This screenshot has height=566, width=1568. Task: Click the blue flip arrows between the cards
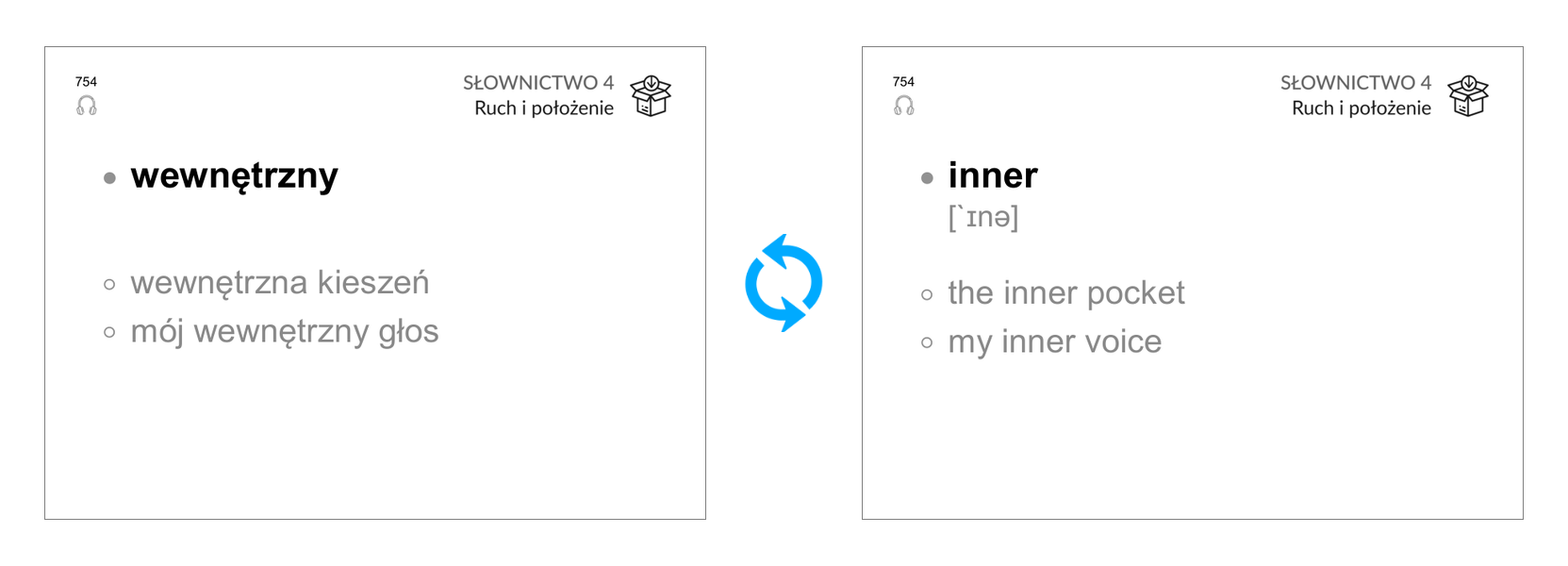click(x=784, y=283)
